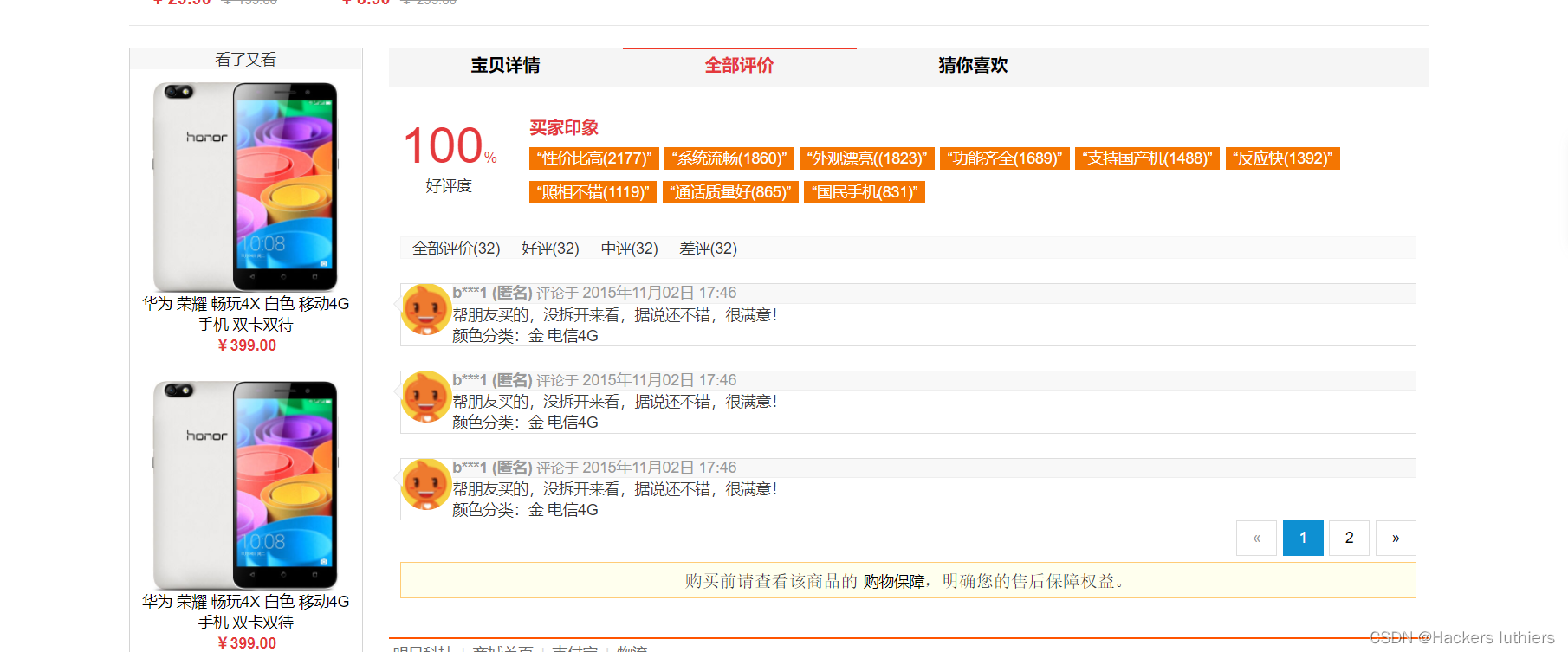
Task: Click the 性价比高(2177) impression tag
Action: click(x=594, y=158)
